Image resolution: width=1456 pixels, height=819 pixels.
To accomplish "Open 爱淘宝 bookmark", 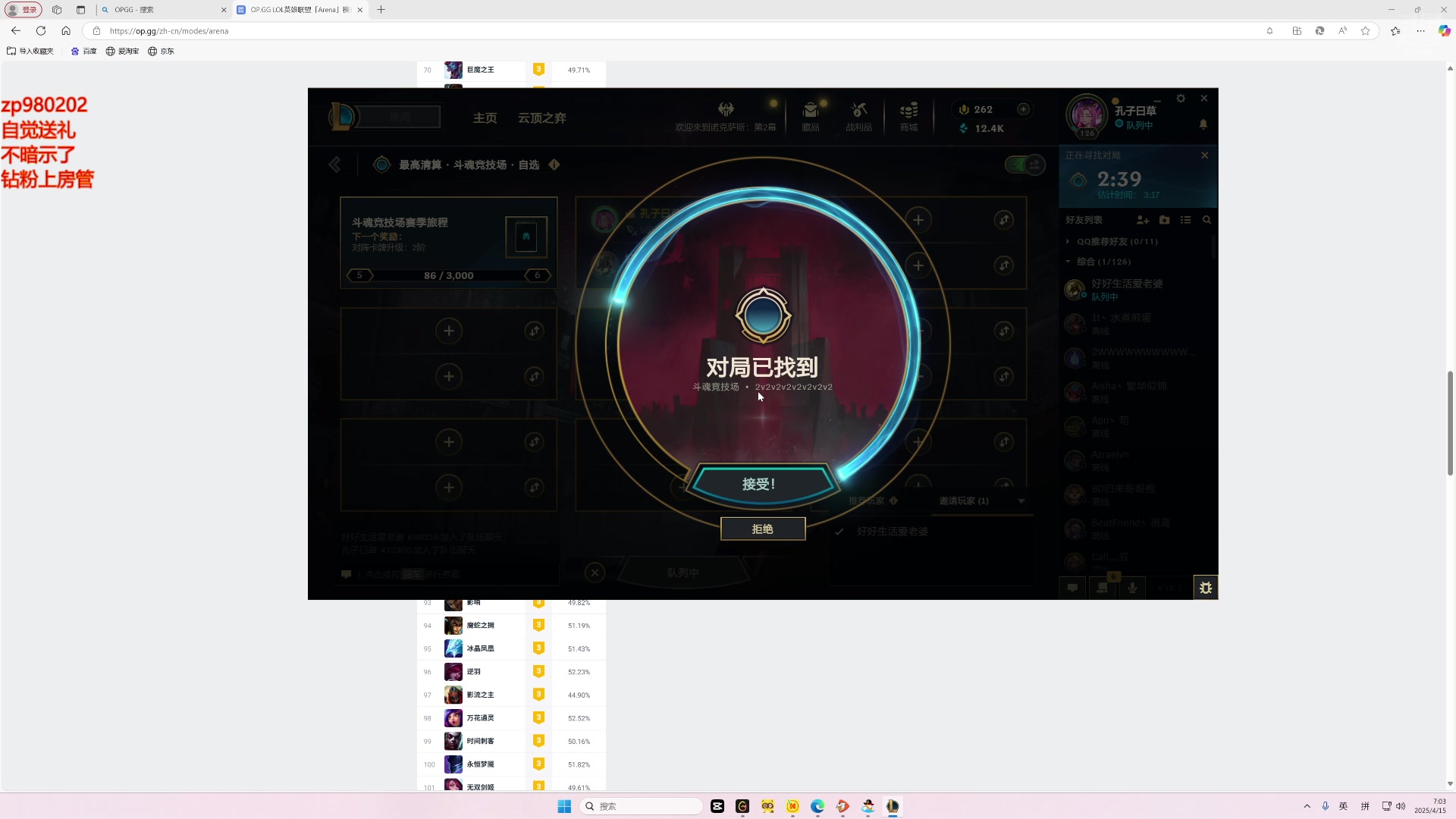I will [122, 52].
